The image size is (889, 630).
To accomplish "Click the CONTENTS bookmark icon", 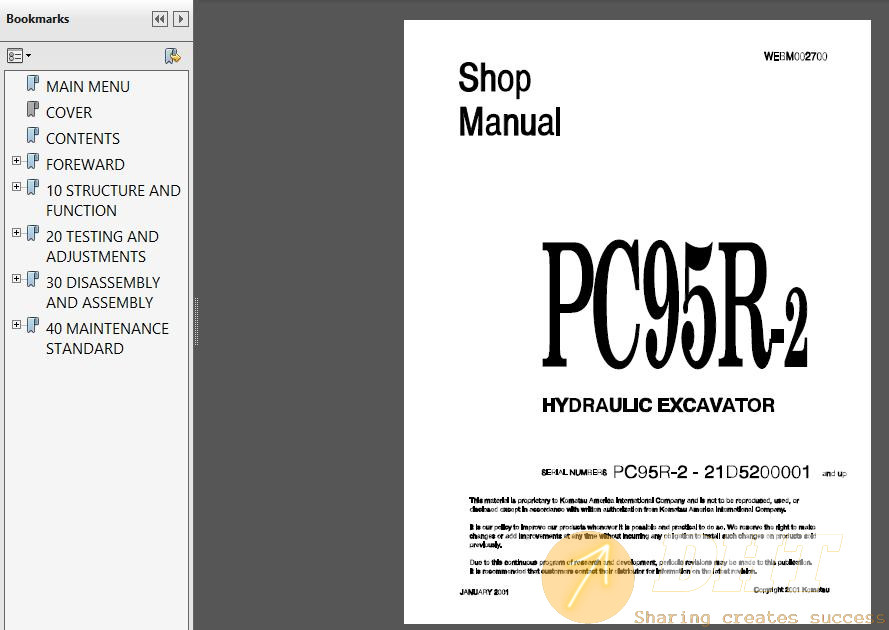I will [x=33, y=135].
